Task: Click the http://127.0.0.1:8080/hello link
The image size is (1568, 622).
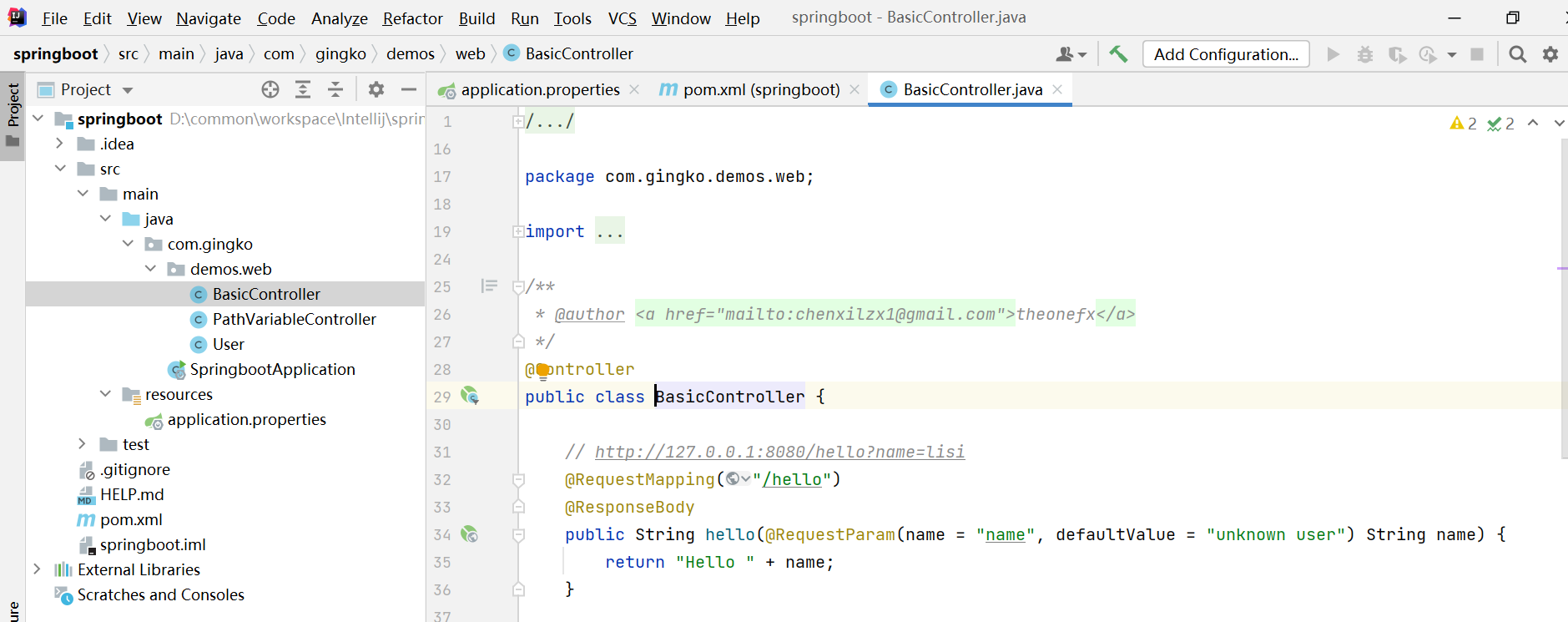Action: click(779, 452)
